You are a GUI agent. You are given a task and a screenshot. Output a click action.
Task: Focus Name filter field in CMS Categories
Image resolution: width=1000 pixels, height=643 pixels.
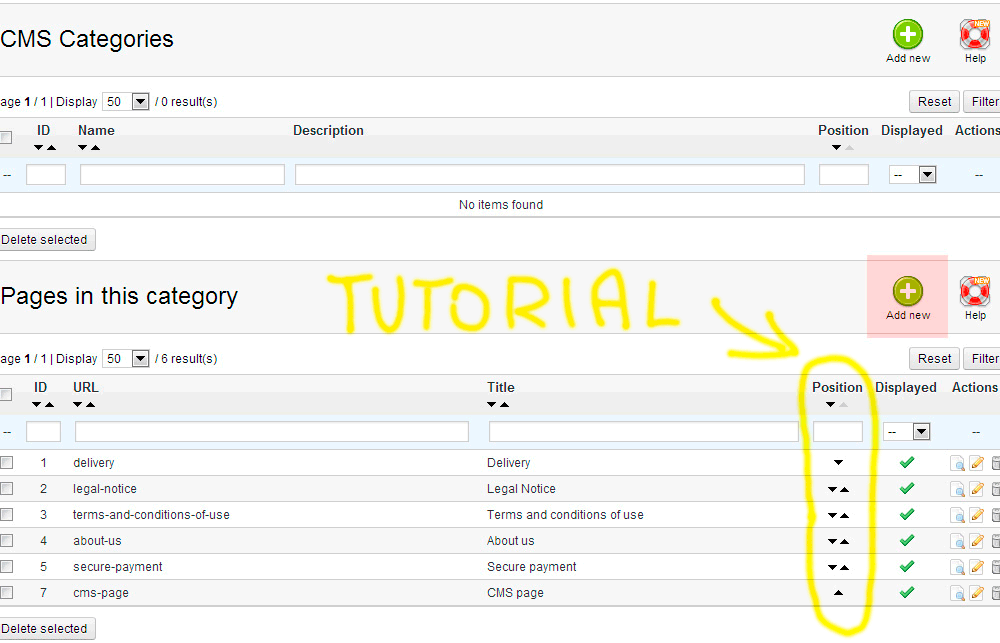click(x=182, y=175)
